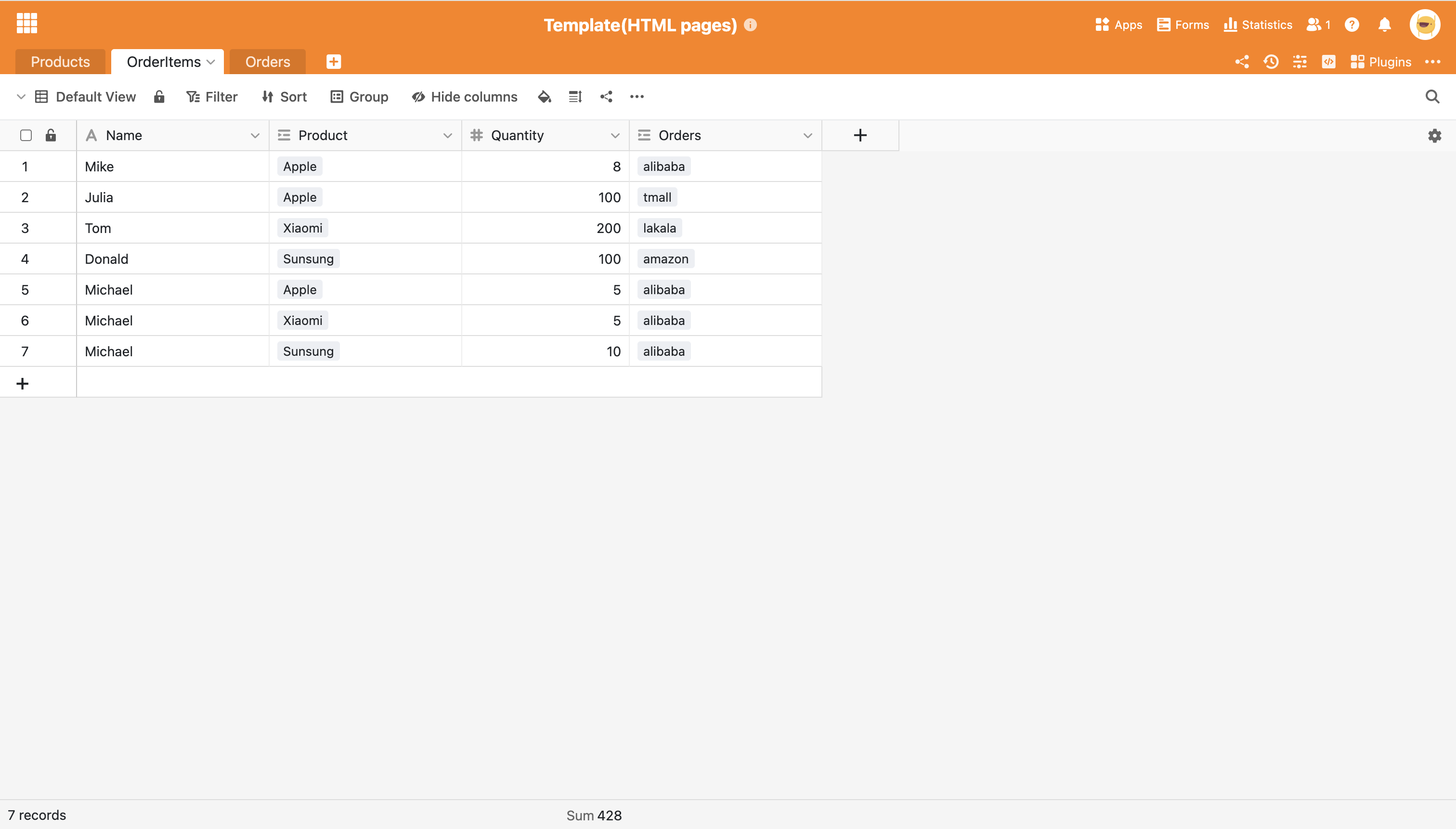Open the Name column dropdown

(255, 135)
